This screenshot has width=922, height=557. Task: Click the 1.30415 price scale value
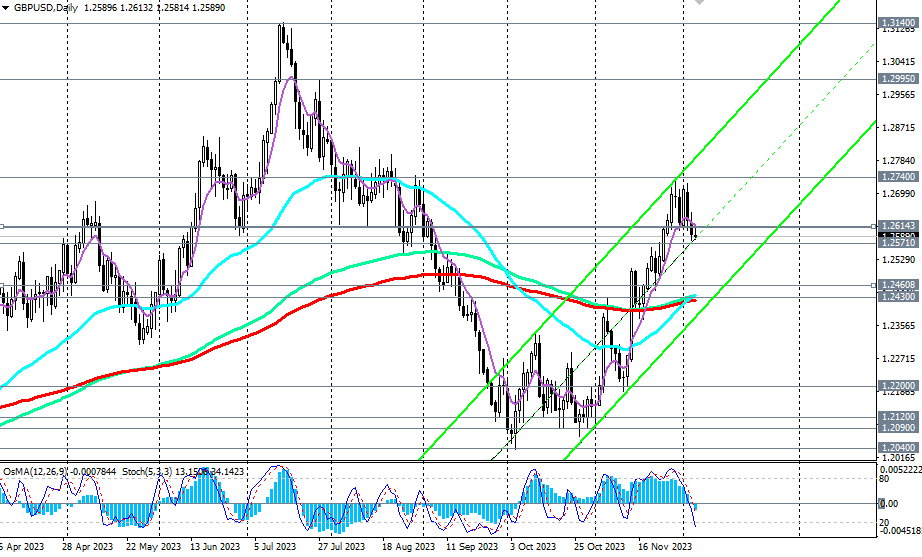[x=898, y=61]
